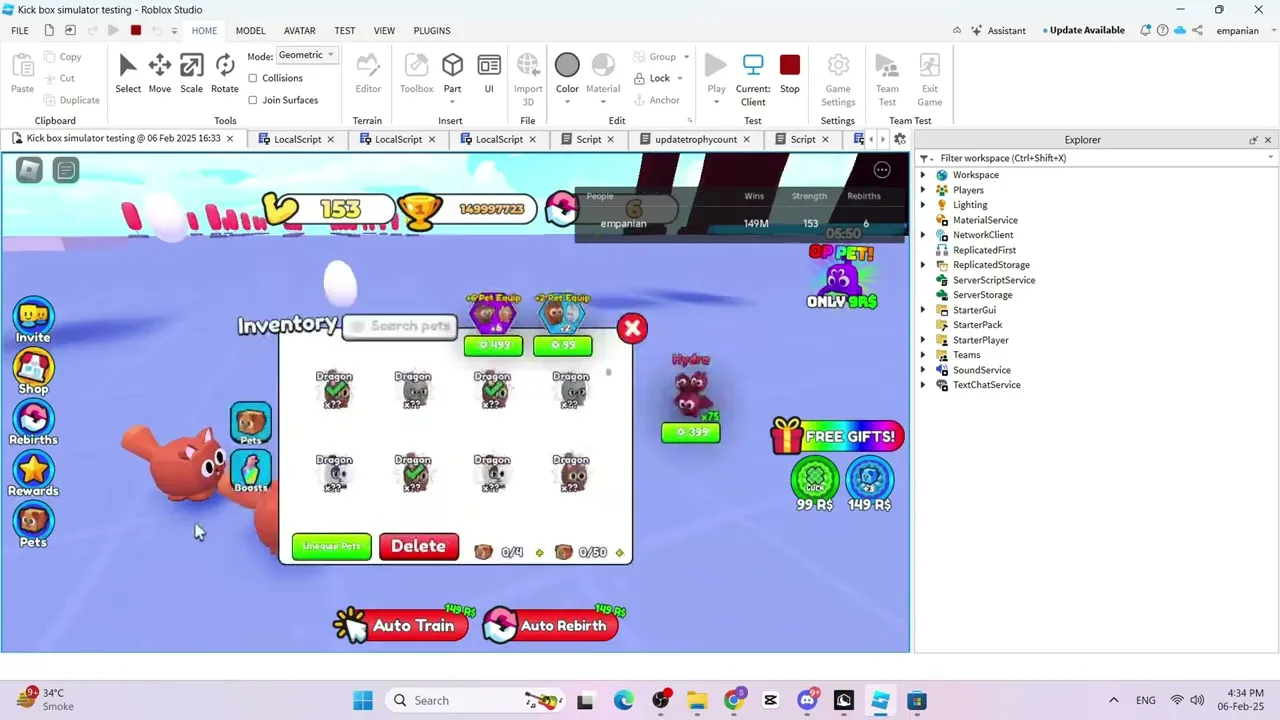Viewport: 1280px width, 720px height.
Task: Open the taskbar volume icon
Action: [1197, 700]
